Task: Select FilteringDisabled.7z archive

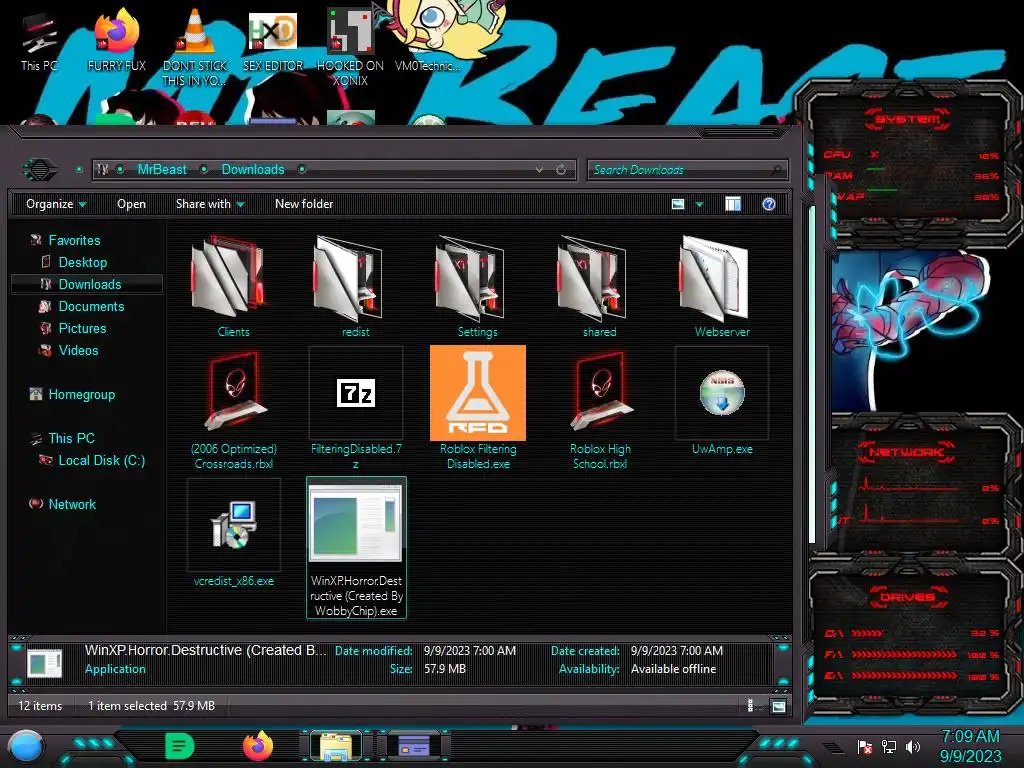Action: [x=355, y=408]
